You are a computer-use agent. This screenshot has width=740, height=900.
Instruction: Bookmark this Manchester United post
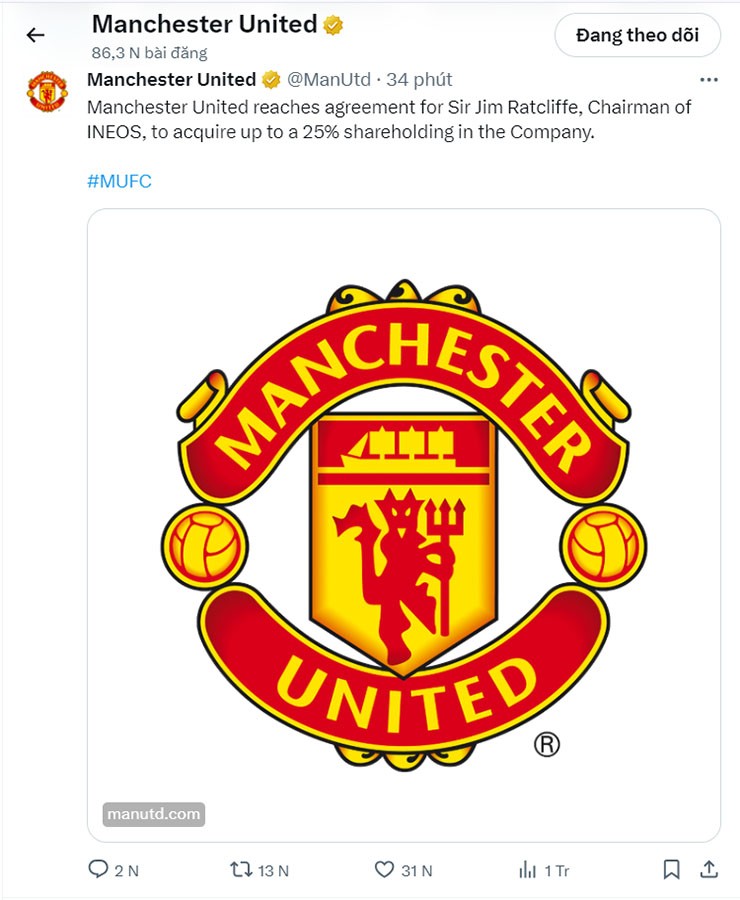tap(672, 869)
